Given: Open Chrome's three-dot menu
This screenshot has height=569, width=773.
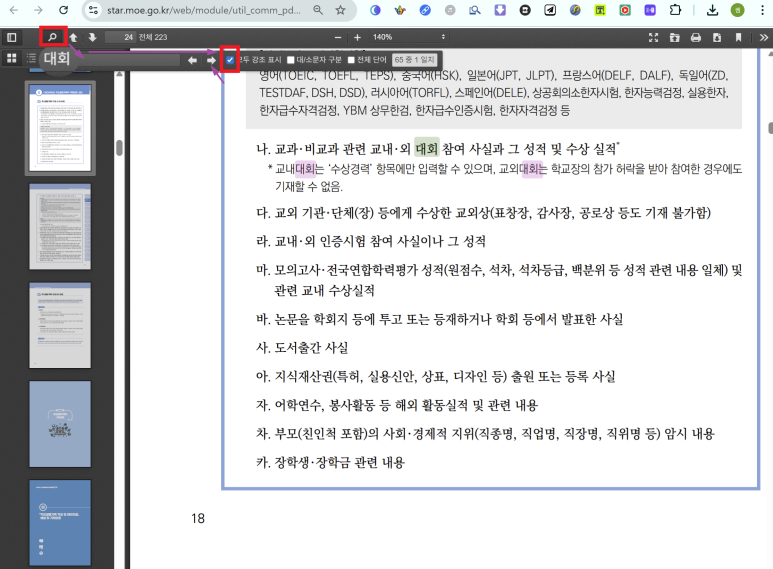Looking at the screenshot, I should pos(762,10).
